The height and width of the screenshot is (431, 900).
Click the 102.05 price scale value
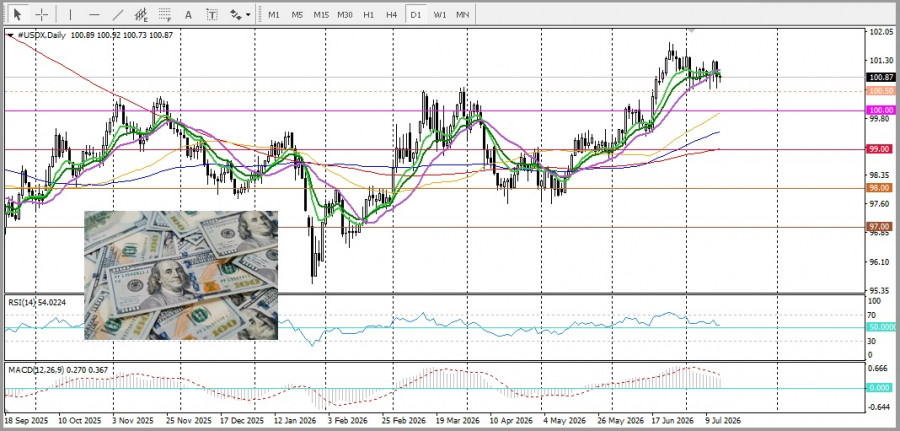880,32
